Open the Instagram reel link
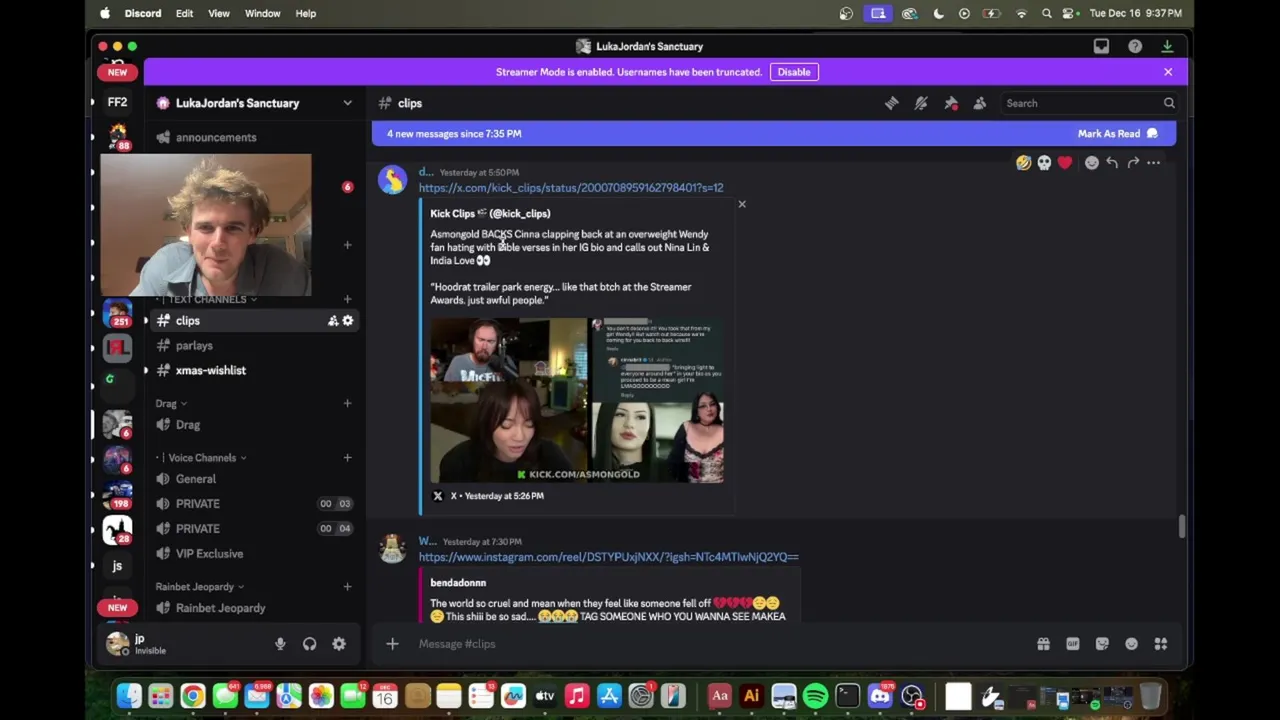Image resolution: width=1280 pixels, height=720 pixels. pos(608,557)
